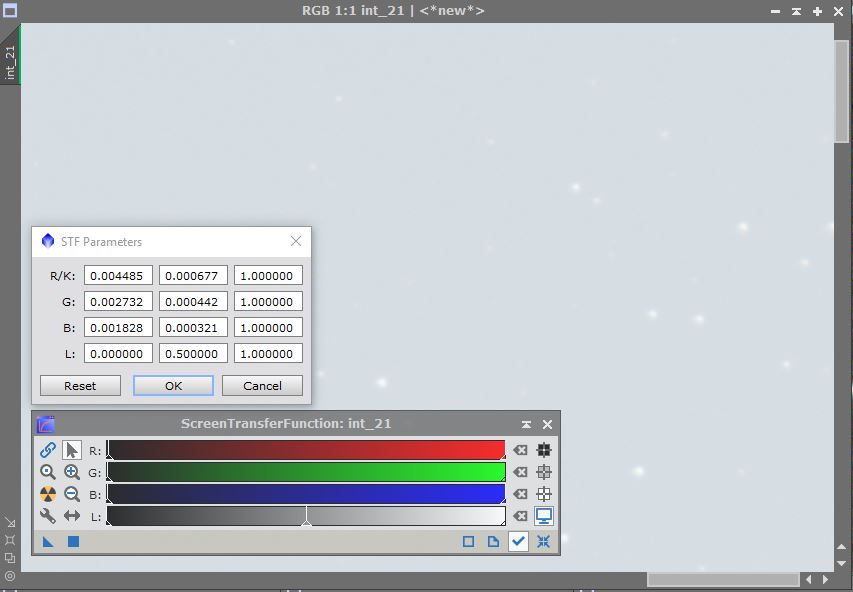The height and width of the screenshot is (592, 853).
Task: Reset the L channel with its backspace icon
Action: (520, 516)
